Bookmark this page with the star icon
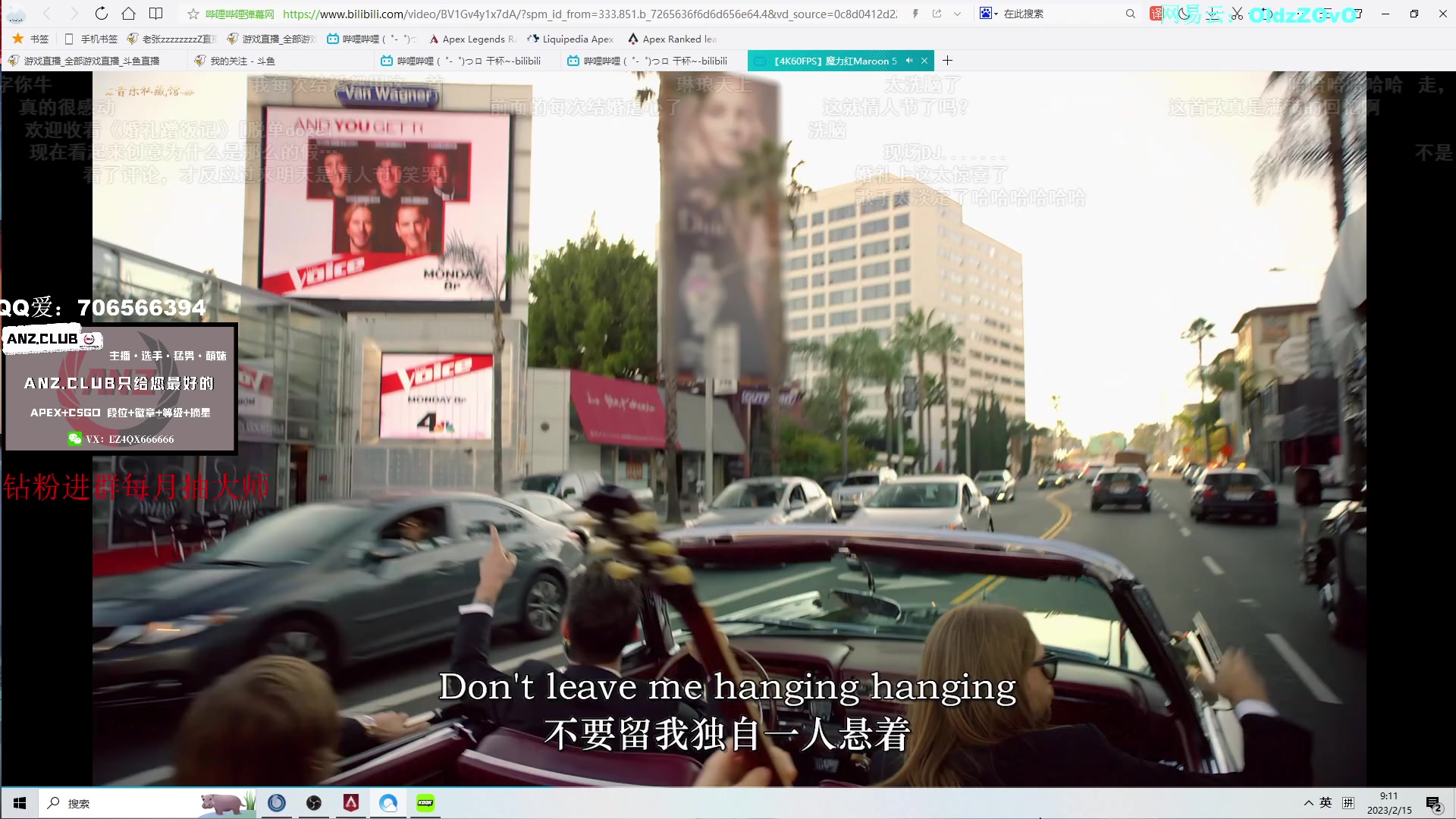The image size is (1456, 819). coord(193,14)
